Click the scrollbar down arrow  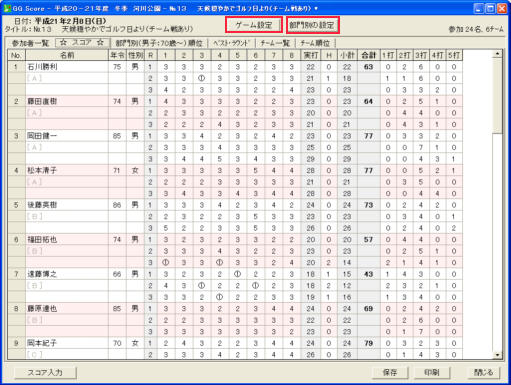(x=497, y=355)
